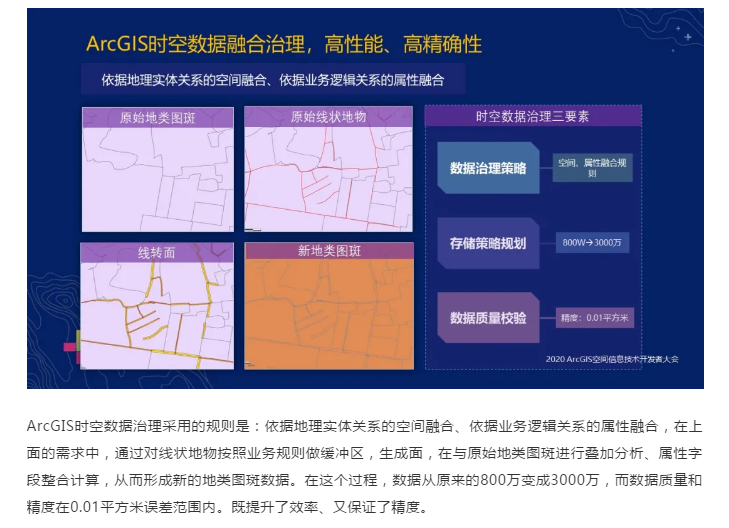Click the paragraph line starting '面的需求中'
The image size is (729, 528).
coord(364,453)
